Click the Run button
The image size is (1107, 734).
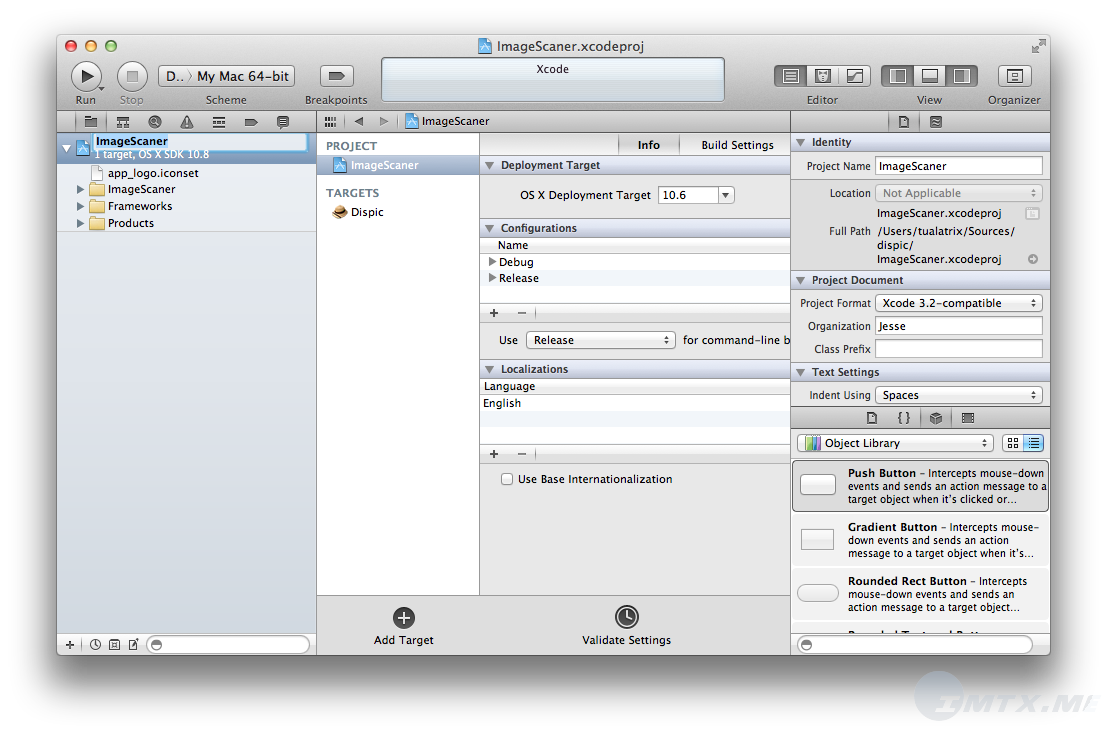86,76
